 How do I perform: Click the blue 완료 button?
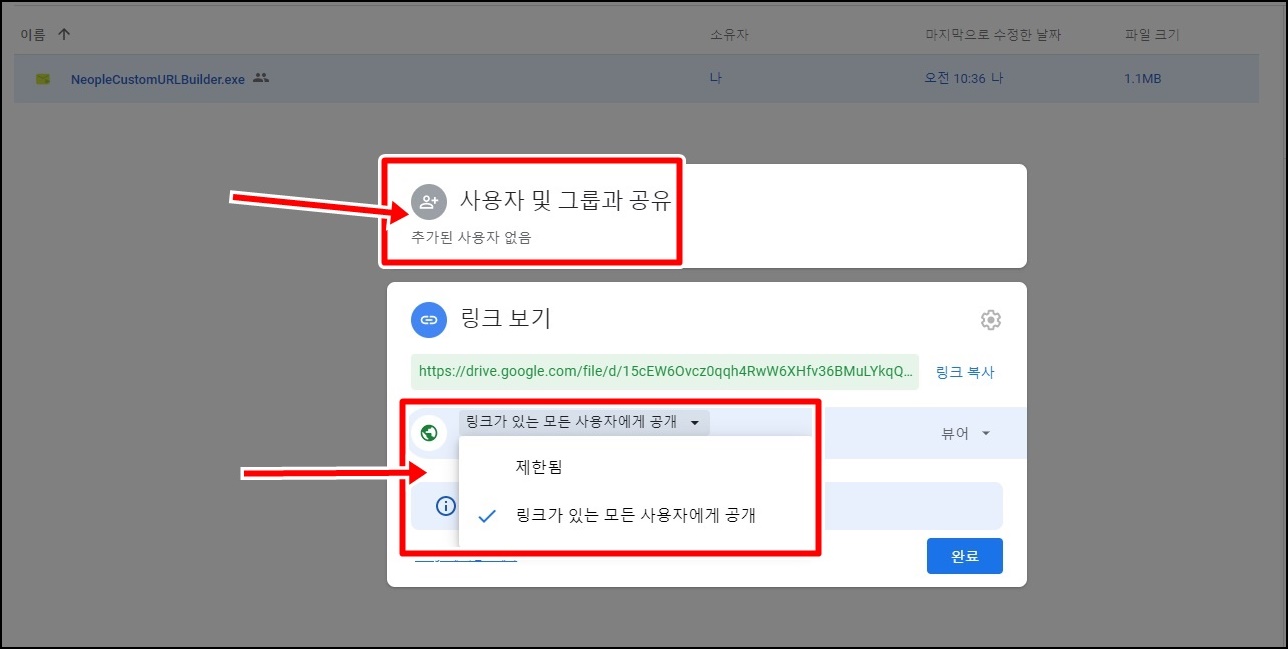point(965,555)
